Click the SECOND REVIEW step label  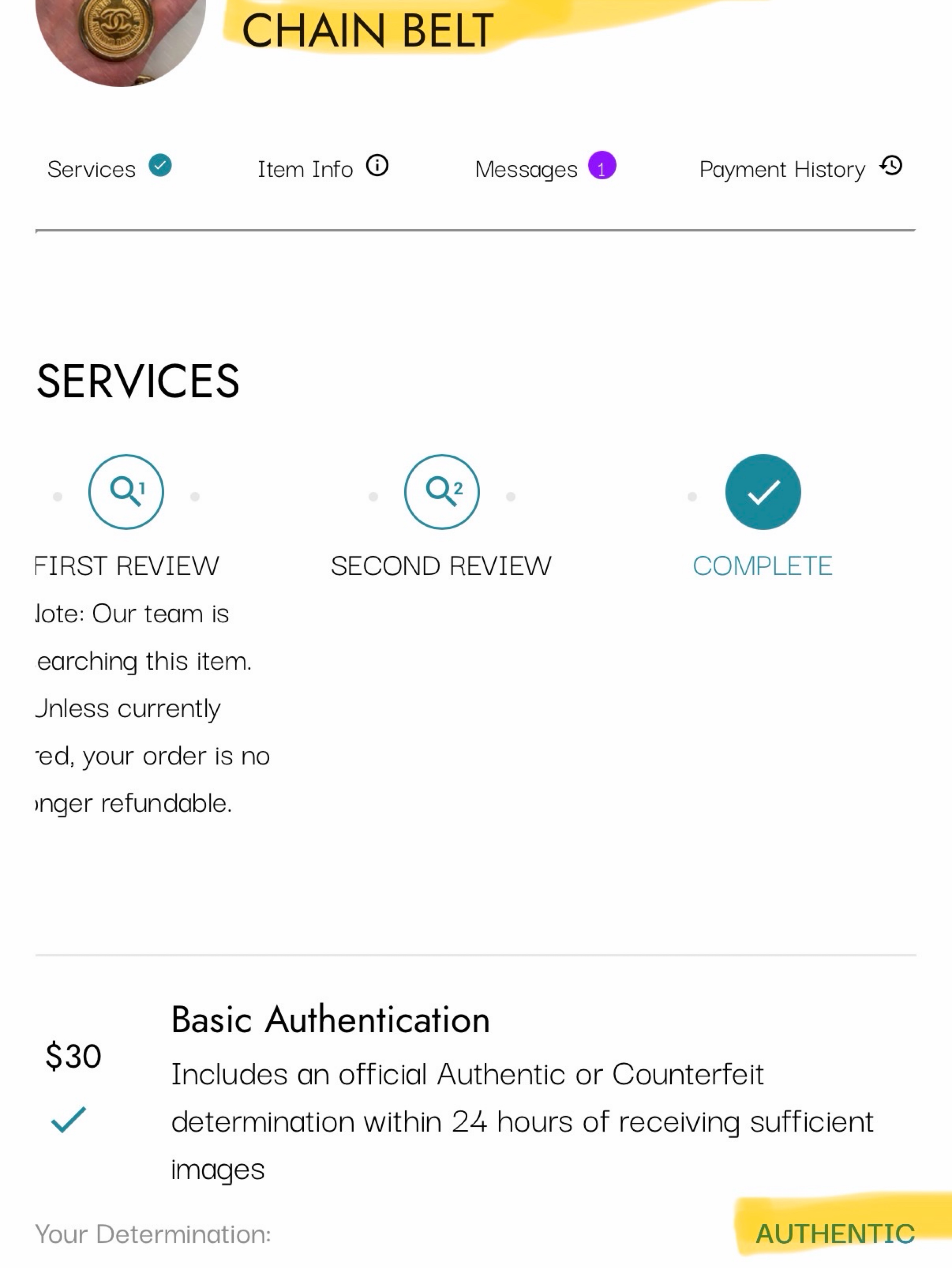pos(441,566)
